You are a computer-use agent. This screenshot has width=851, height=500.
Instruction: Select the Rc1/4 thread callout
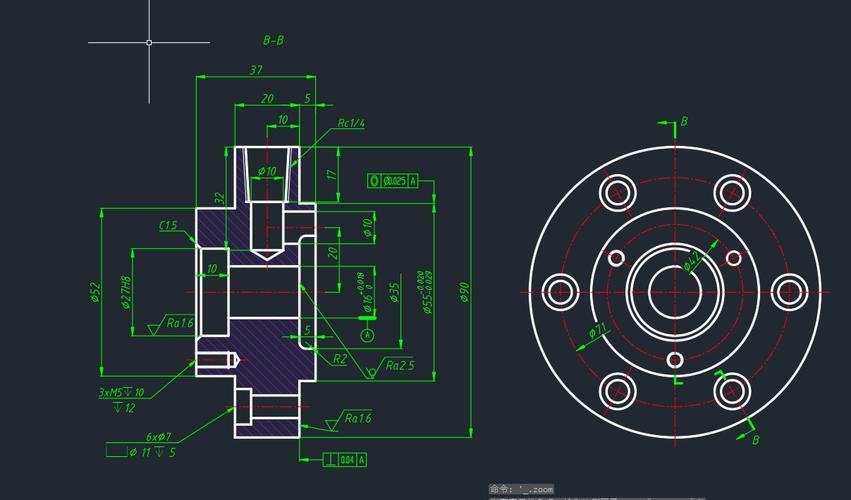pyautogui.click(x=351, y=123)
